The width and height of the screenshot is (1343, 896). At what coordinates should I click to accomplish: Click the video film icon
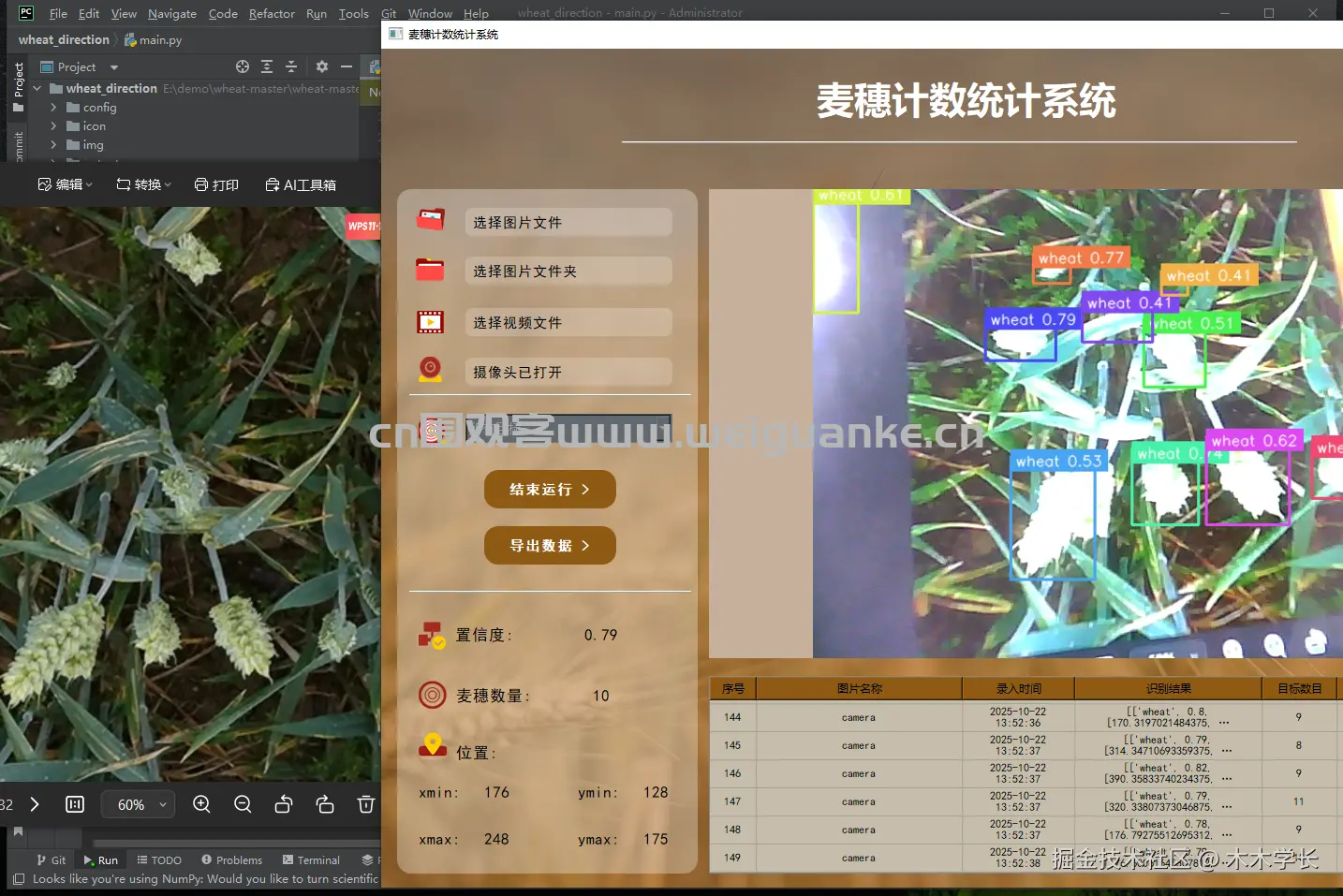[x=430, y=322]
